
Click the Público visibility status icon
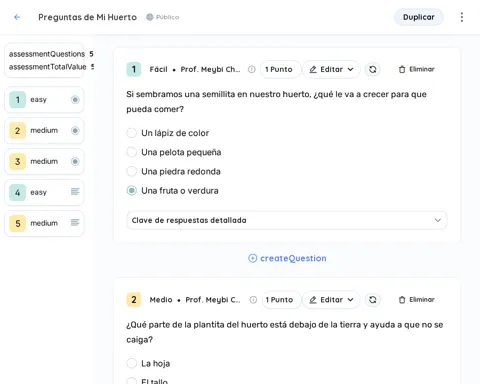pos(150,17)
